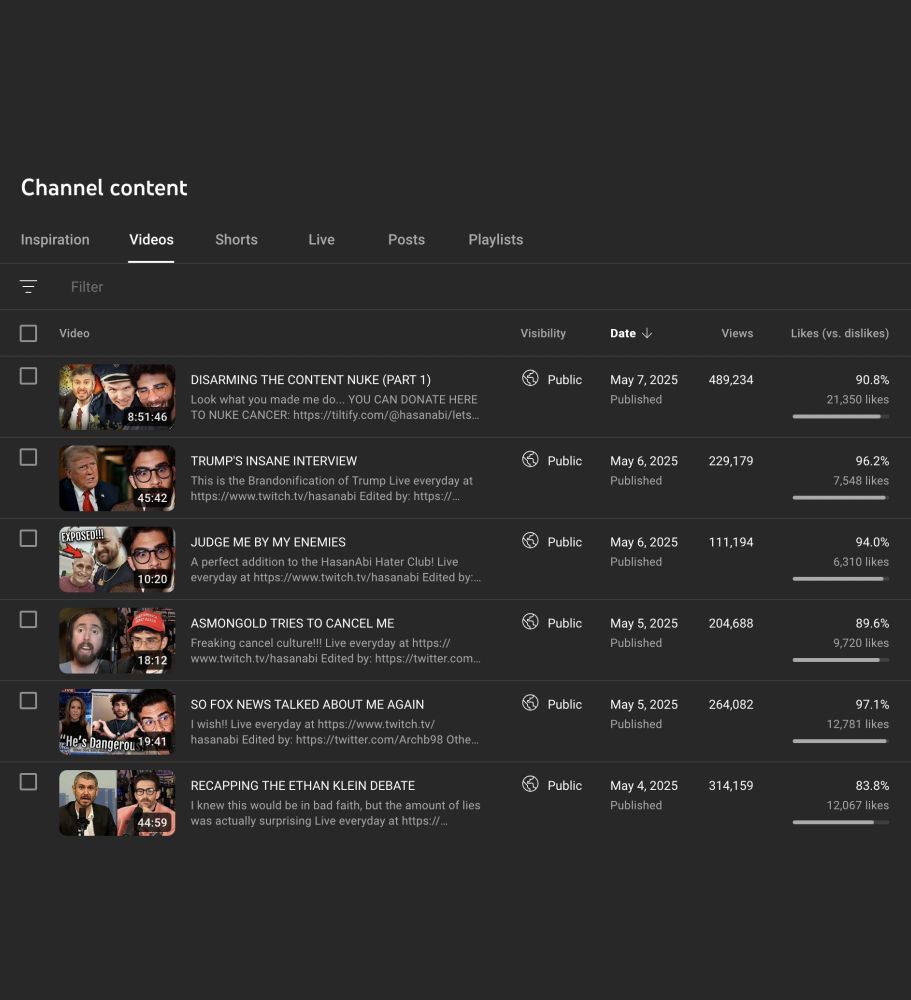Click the 111,194 views value
Image resolution: width=911 pixels, height=1000 pixels.
click(731, 541)
